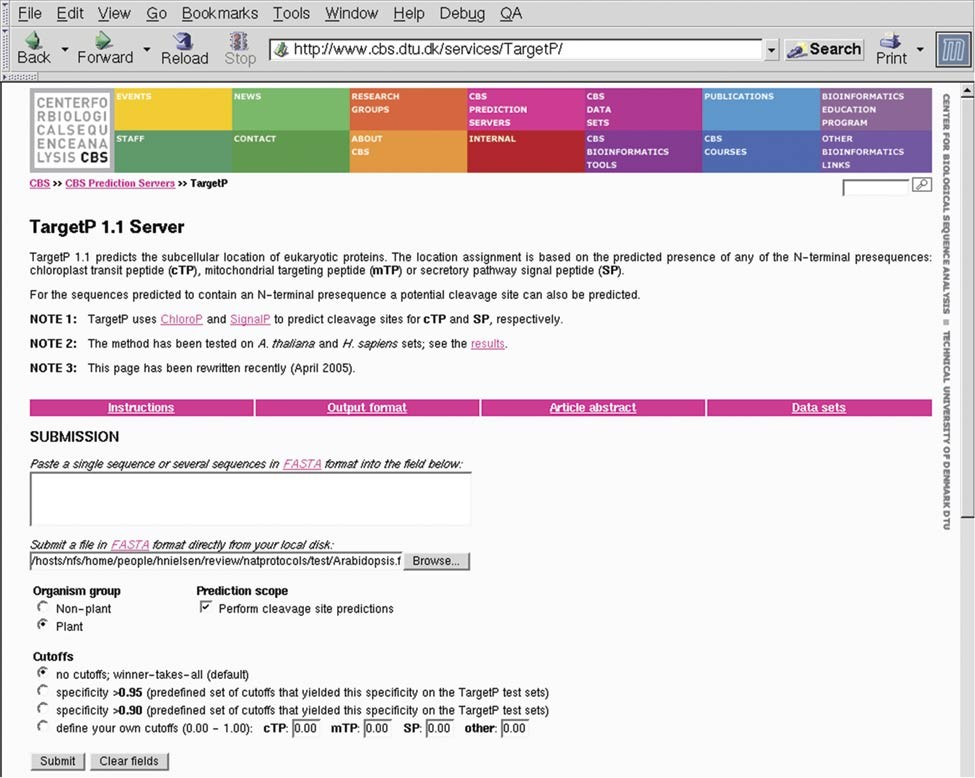
Task: Click the Search button in toolbar
Action: click(824, 50)
